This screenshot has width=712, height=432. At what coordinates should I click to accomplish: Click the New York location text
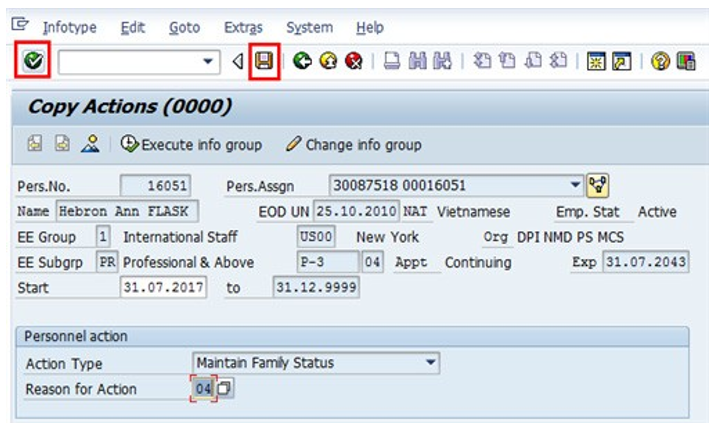coord(387,237)
